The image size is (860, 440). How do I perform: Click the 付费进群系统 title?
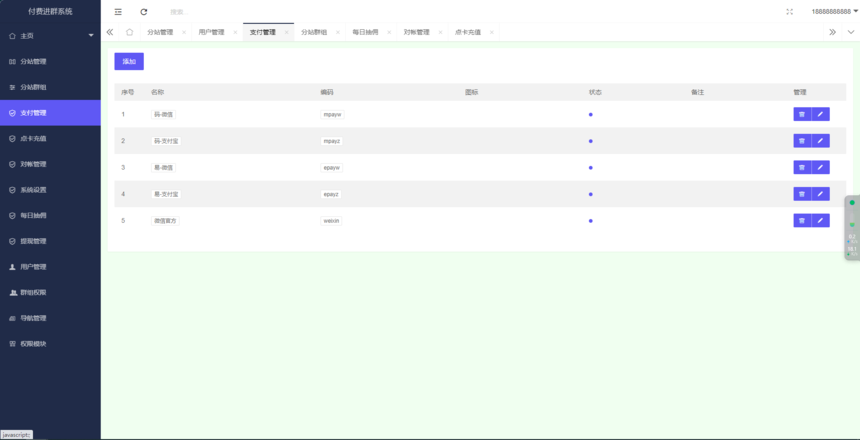(x=50, y=12)
